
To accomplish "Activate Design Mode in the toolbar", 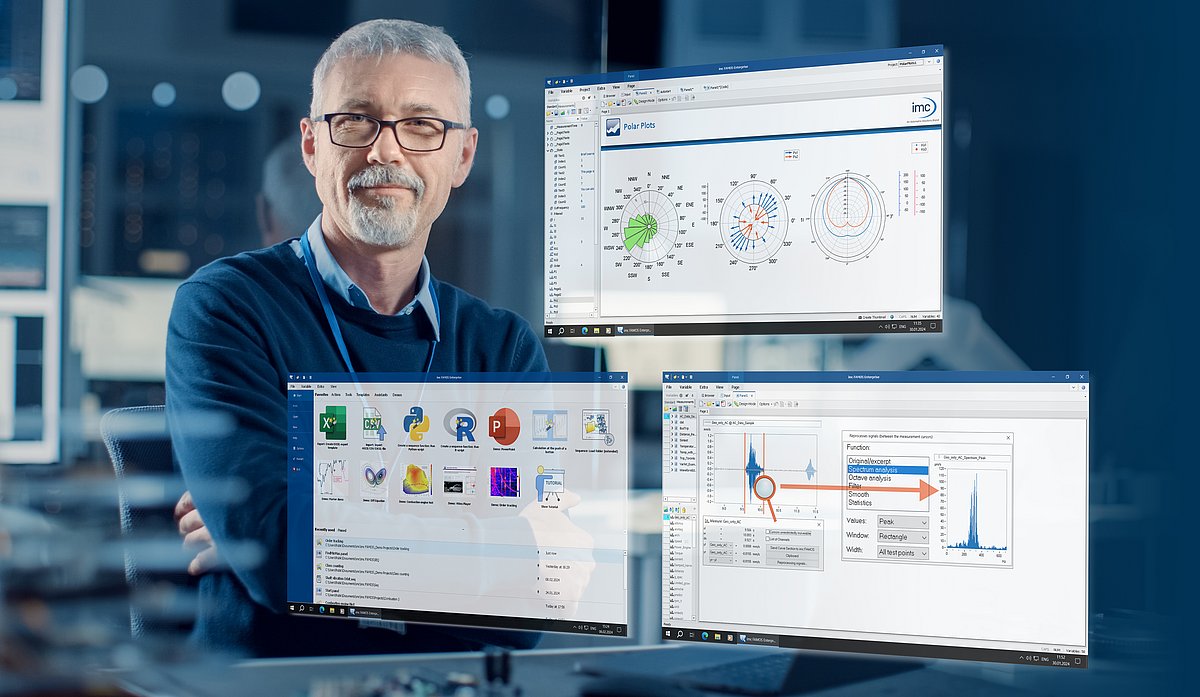I will (644, 101).
